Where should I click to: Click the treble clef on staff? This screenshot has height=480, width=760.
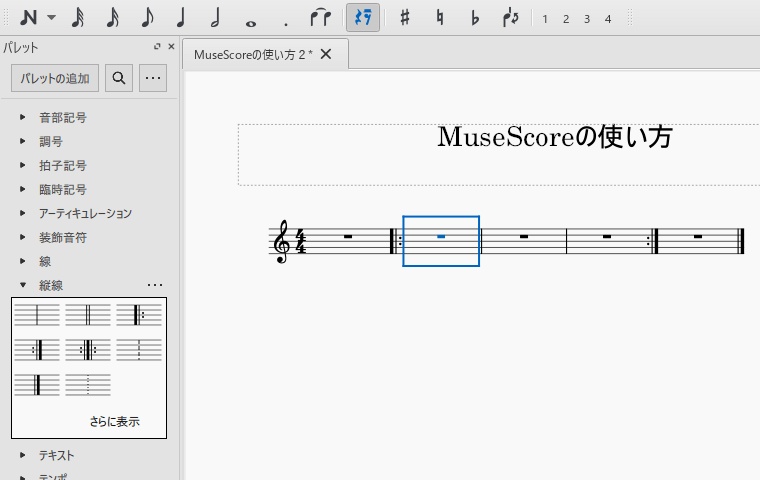(x=282, y=241)
